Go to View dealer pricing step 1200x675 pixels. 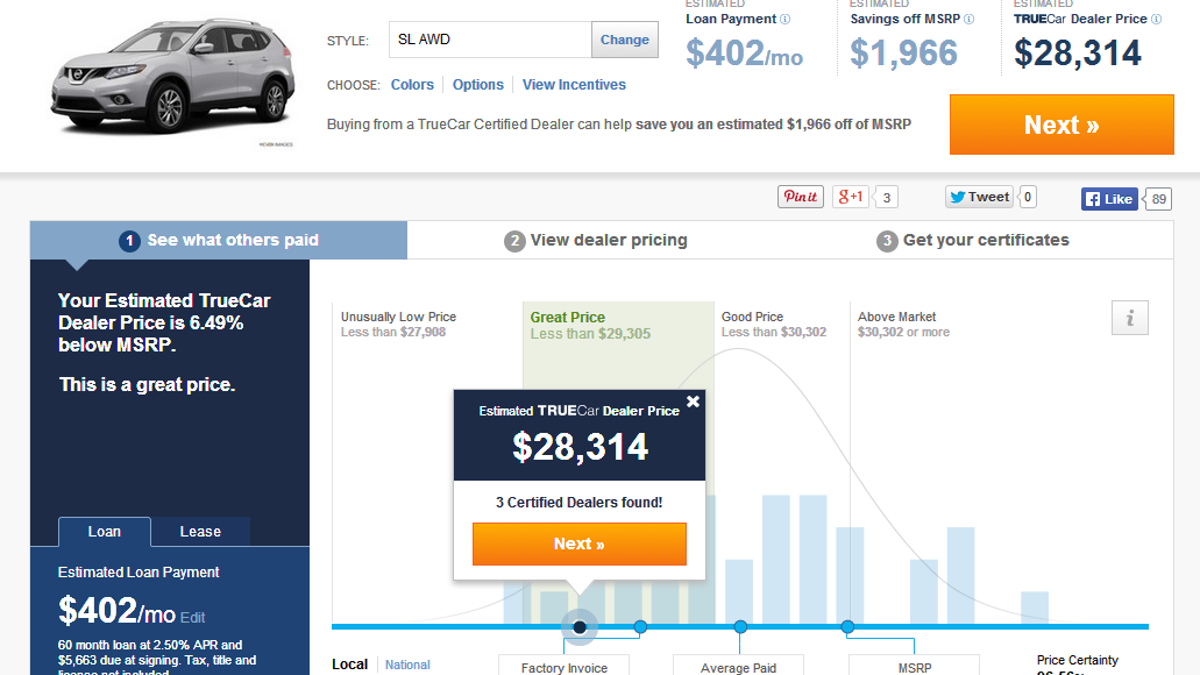(x=596, y=240)
